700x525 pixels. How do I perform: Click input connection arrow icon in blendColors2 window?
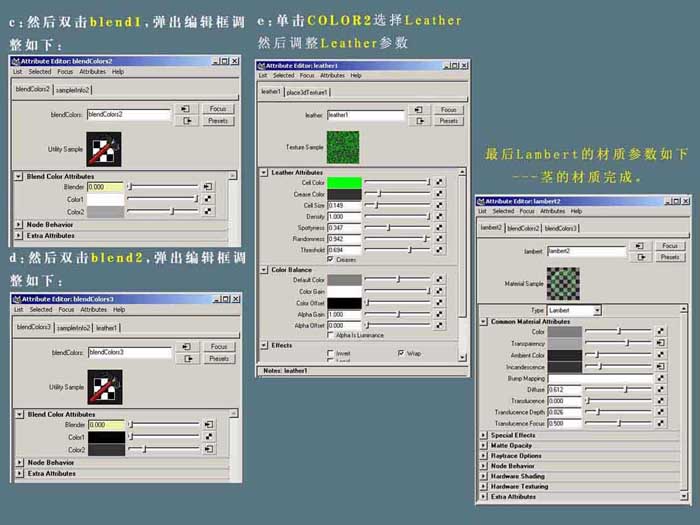coord(185,109)
